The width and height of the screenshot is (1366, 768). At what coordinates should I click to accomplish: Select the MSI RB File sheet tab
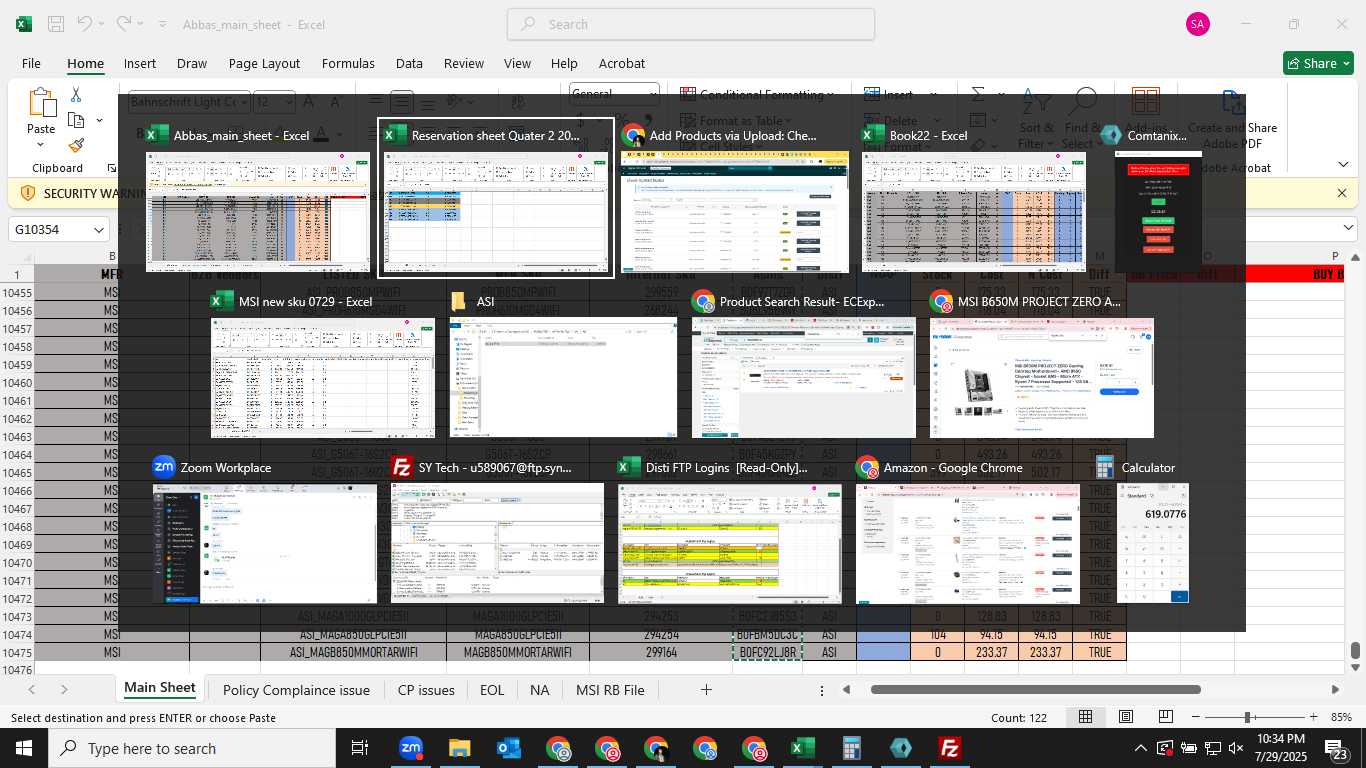(x=610, y=690)
